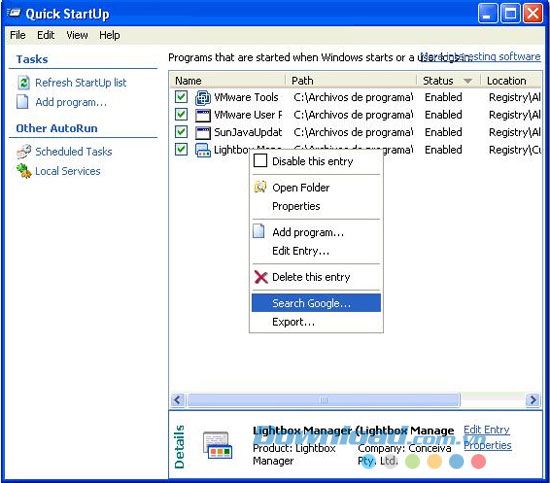Image resolution: width=550 pixels, height=483 pixels.
Task: Click the horizontal scrollbar thumb
Action: coord(324,400)
